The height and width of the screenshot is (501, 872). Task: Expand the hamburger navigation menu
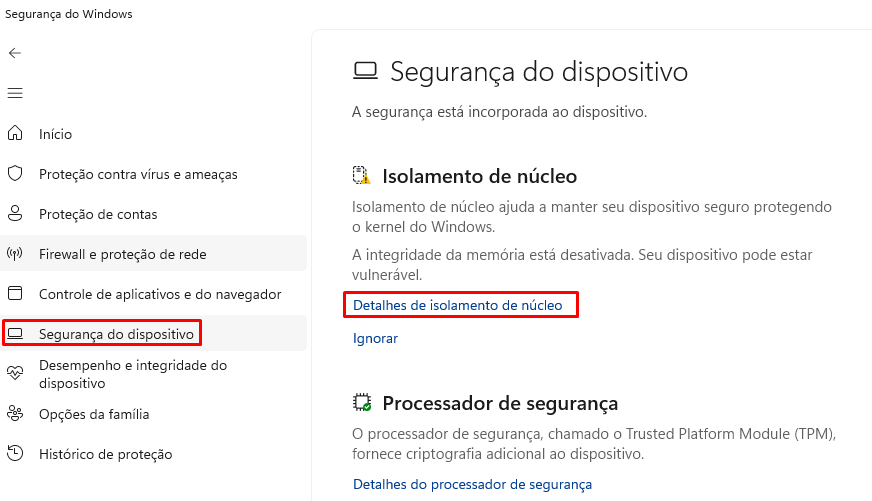tap(15, 93)
